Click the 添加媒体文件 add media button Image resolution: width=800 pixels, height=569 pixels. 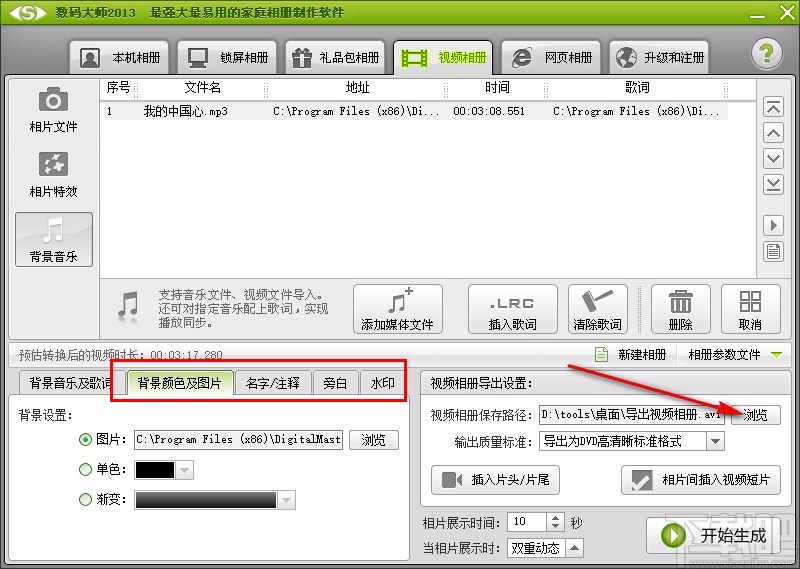(397, 309)
